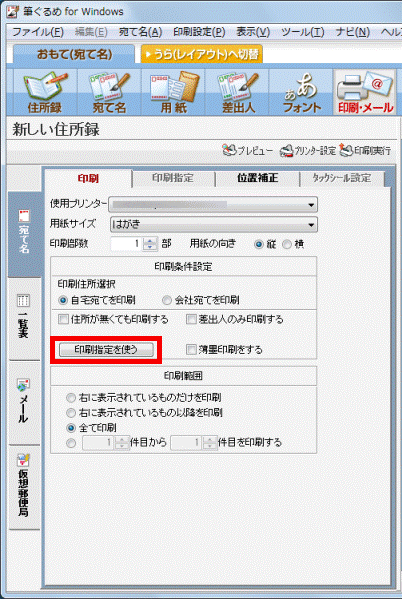
Task: Switch to the 位置補正 tab
Action: (x=258, y=178)
